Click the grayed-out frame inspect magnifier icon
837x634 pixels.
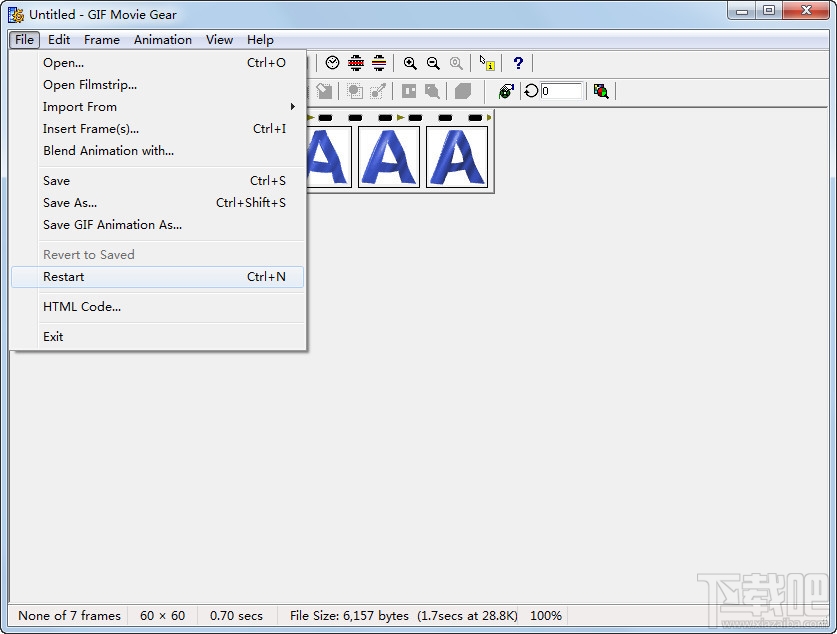coord(432,91)
